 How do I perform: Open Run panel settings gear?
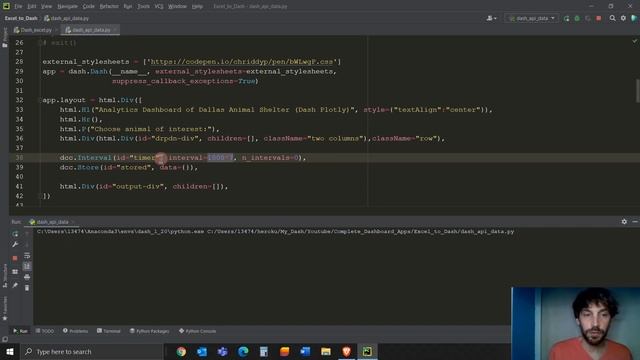click(x=624, y=222)
